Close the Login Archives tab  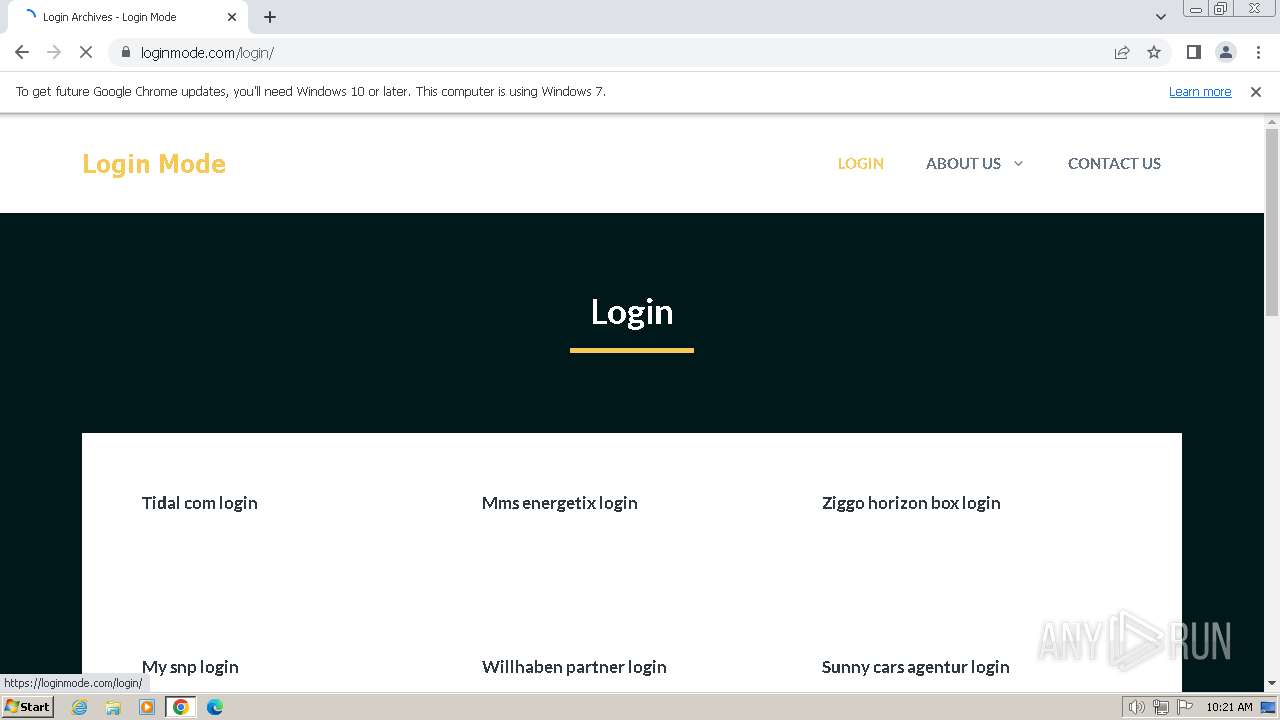pos(232,17)
